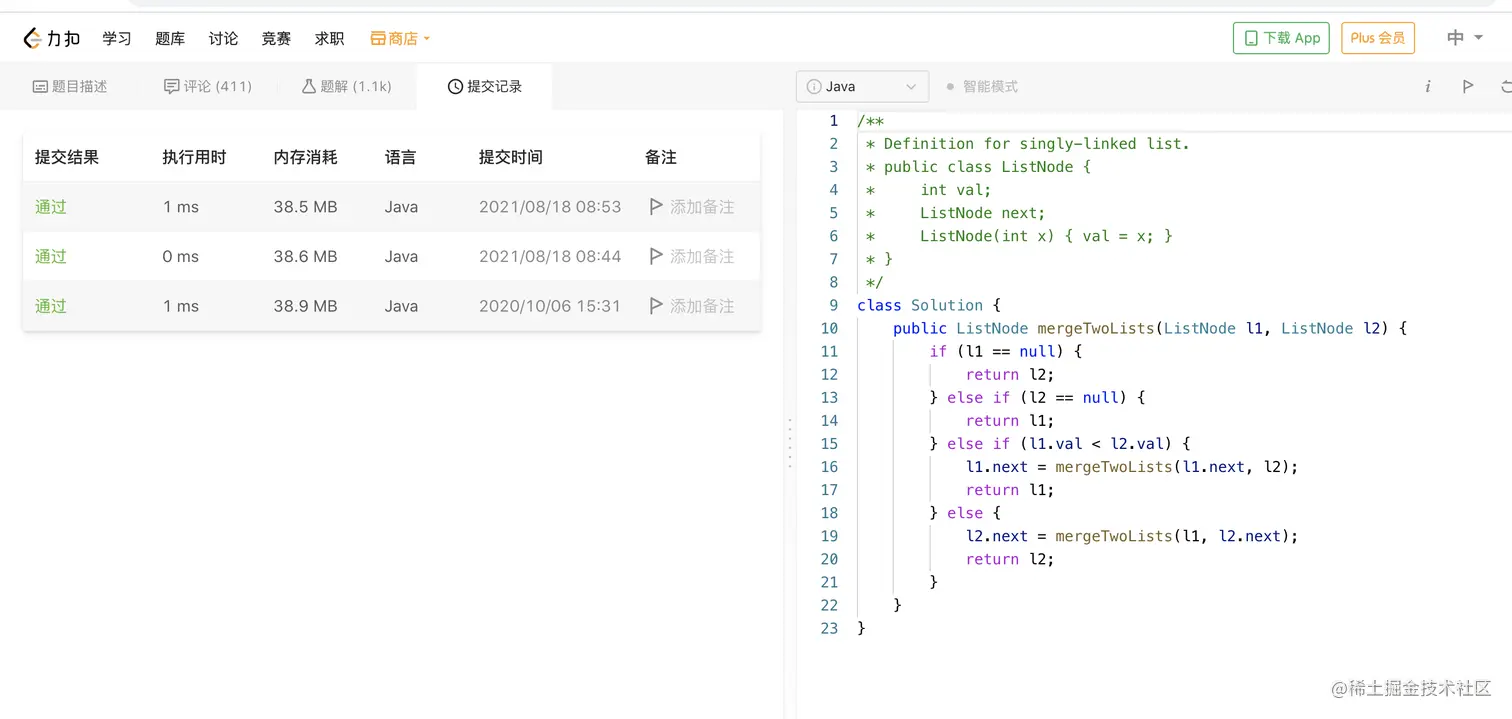1512x719 pixels.
Task: Click the flag icon for the 08:44 submission note
Action: point(656,256)
